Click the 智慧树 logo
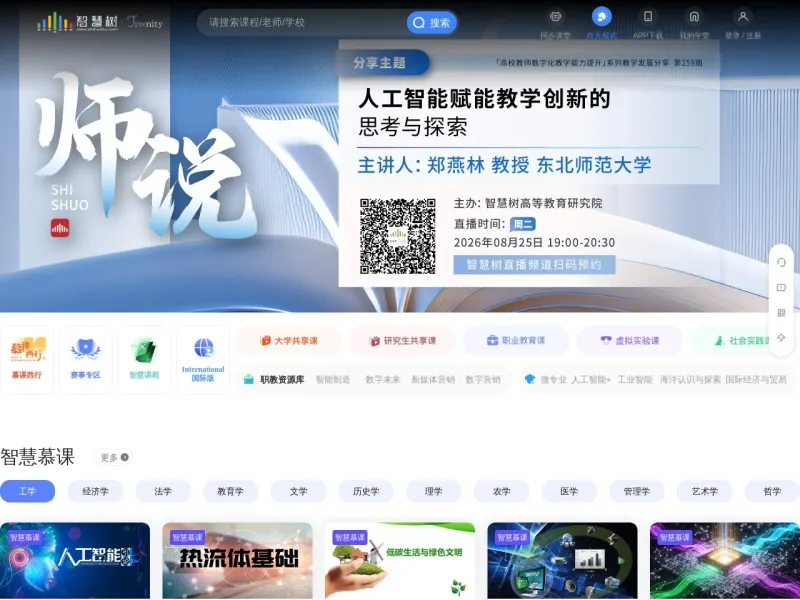 (x=78, y=22)
